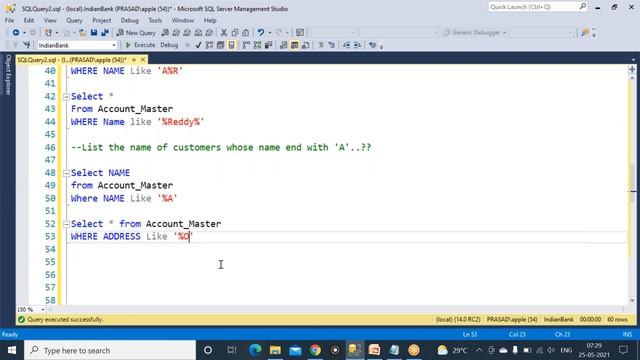Open the Project menu

pyautogui.click(x=101, y=20)
